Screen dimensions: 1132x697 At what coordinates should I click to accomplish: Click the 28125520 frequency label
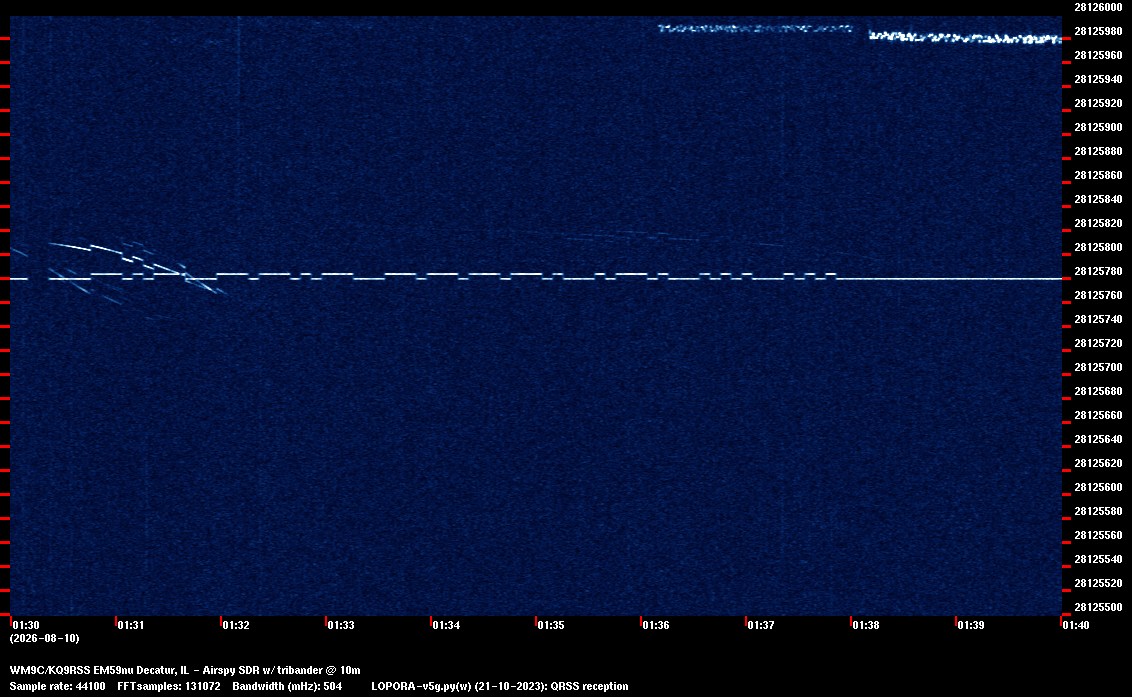point(1098,583)
